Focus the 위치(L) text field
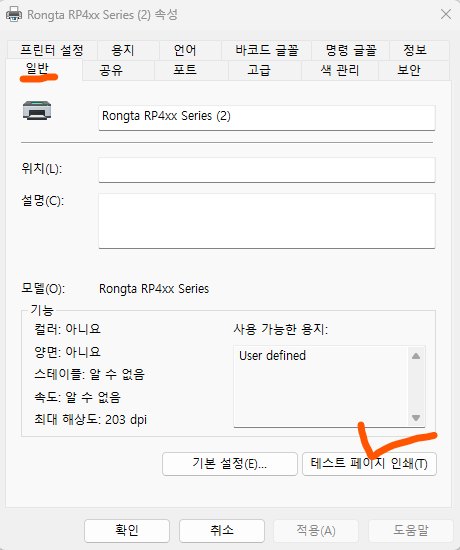Image resolution: width=460 pixels, height=550 pixels. point(267,170)
